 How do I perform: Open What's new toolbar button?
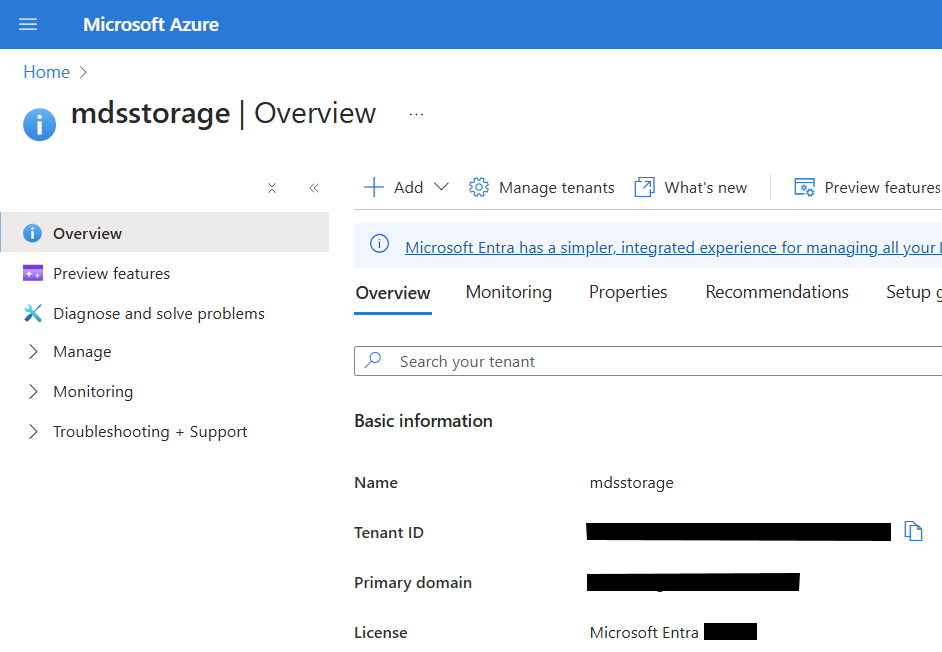point(690,187)
